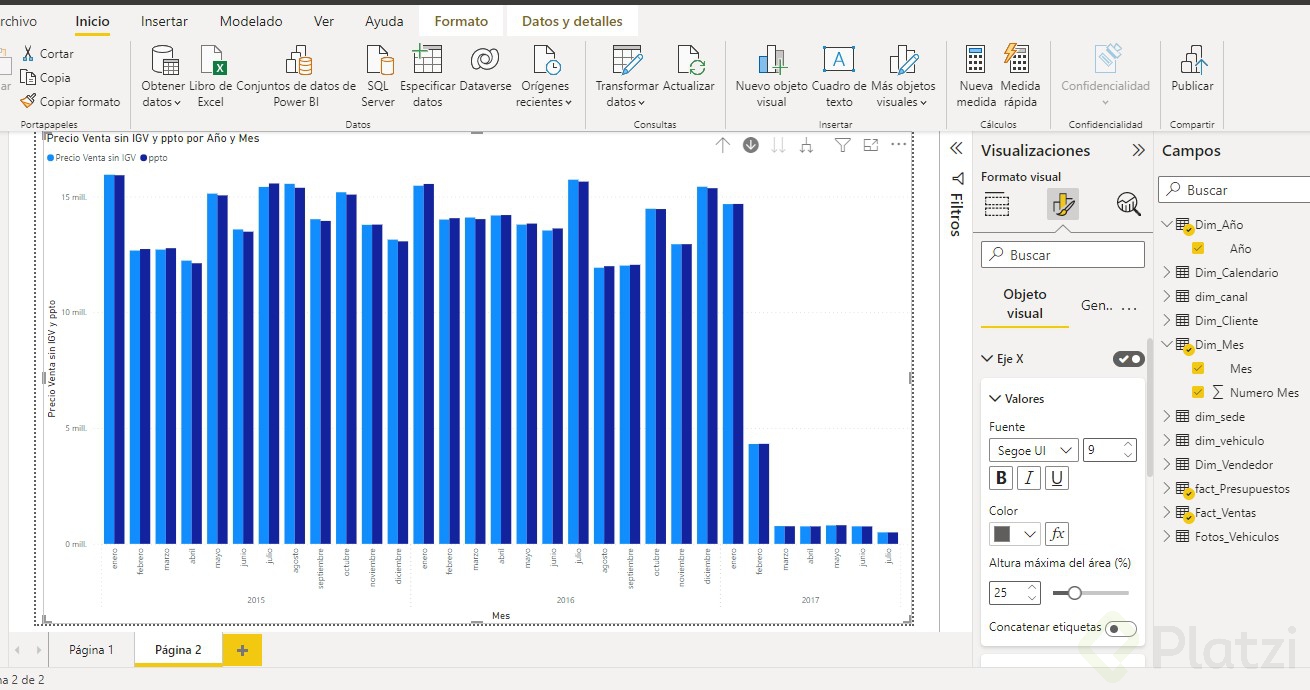
Task: Expand the Dim_Calendario table
Action: (x=1167, y=272)
